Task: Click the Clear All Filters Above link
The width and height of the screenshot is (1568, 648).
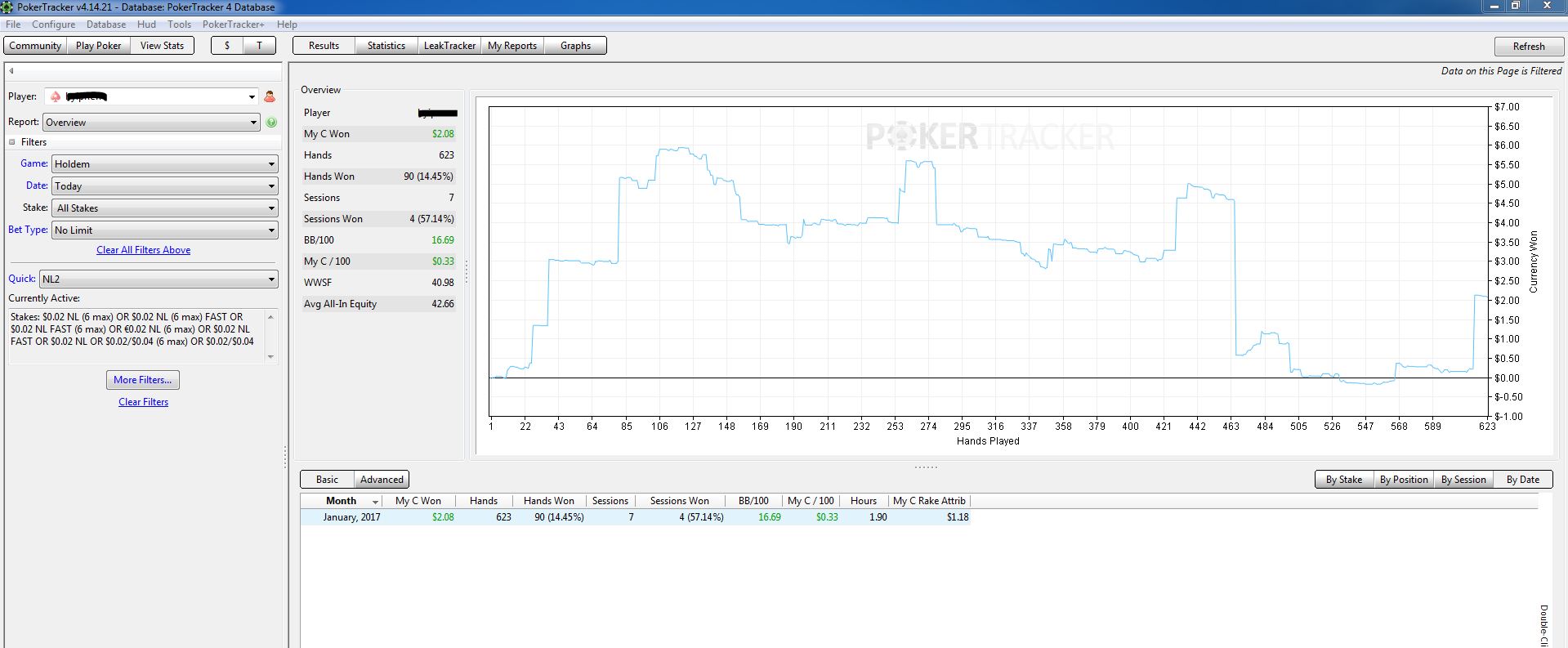Action: 144,250
